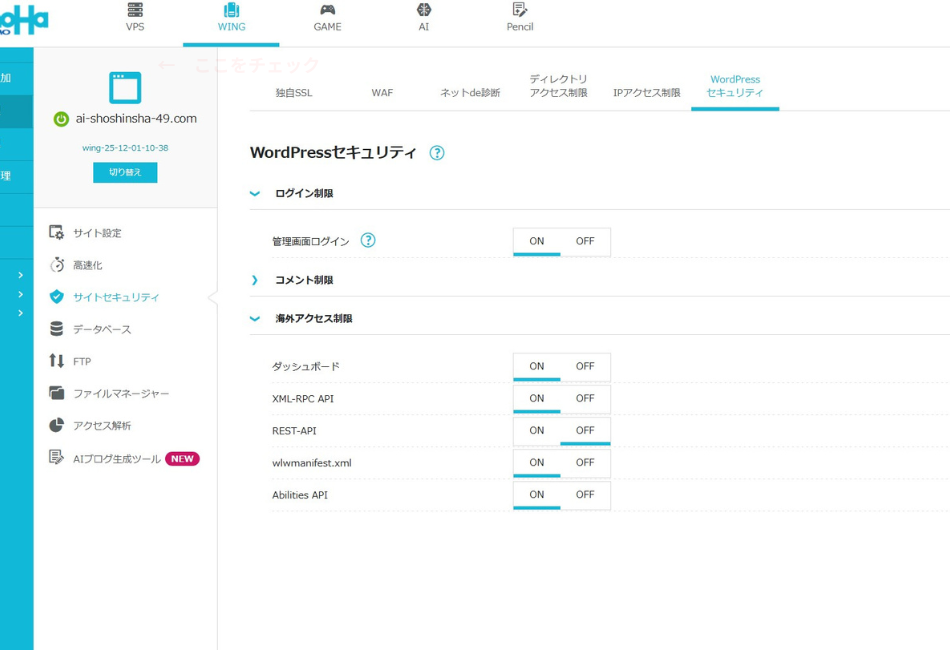Screen dimensions: 950x650
Task: Enable the REST-API restriction
Action: click(x=536, y=430)
